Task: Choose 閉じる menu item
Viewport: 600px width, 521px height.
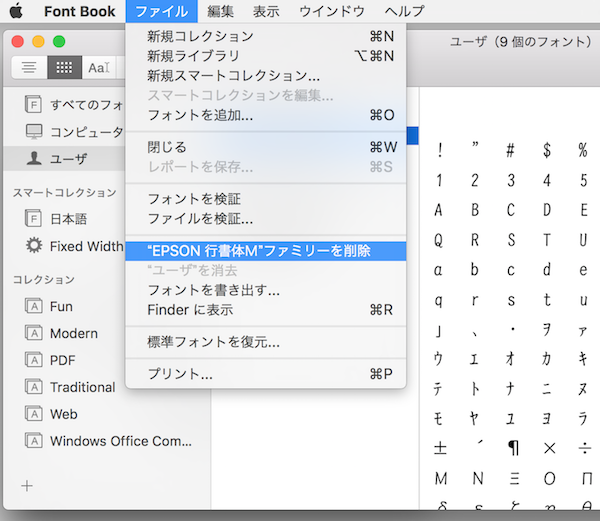Action: 266,147
